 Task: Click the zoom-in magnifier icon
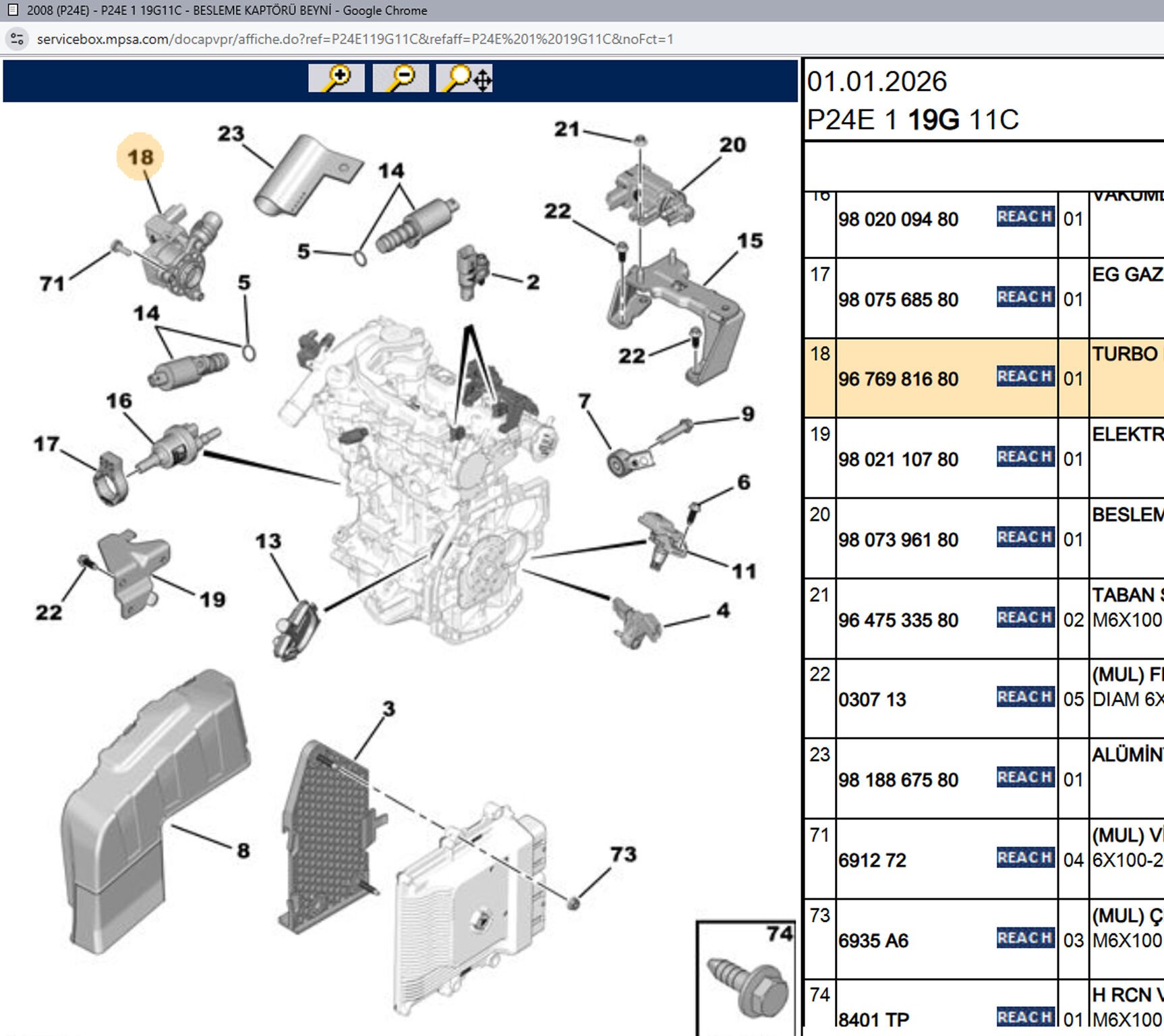point(337,79)
